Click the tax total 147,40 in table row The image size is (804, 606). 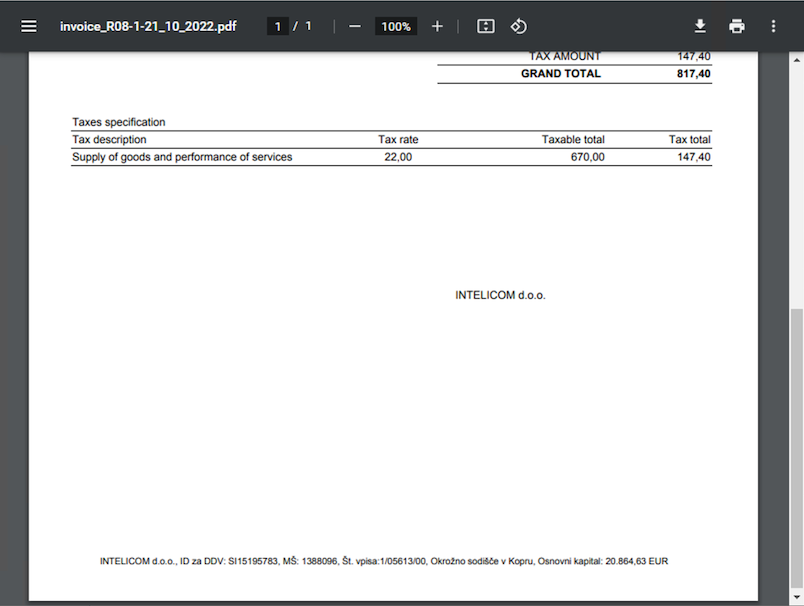pos(693,157)
